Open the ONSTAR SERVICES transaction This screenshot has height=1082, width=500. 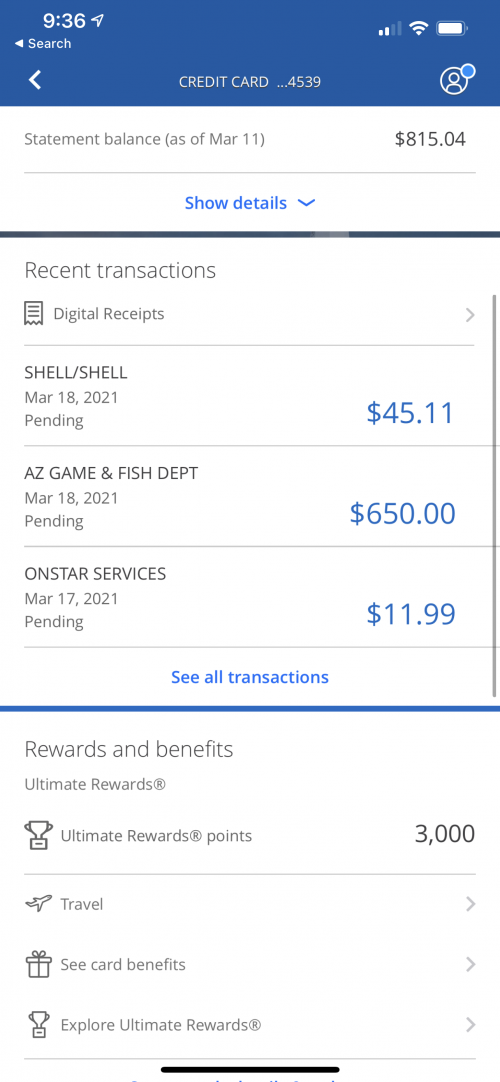250,597
